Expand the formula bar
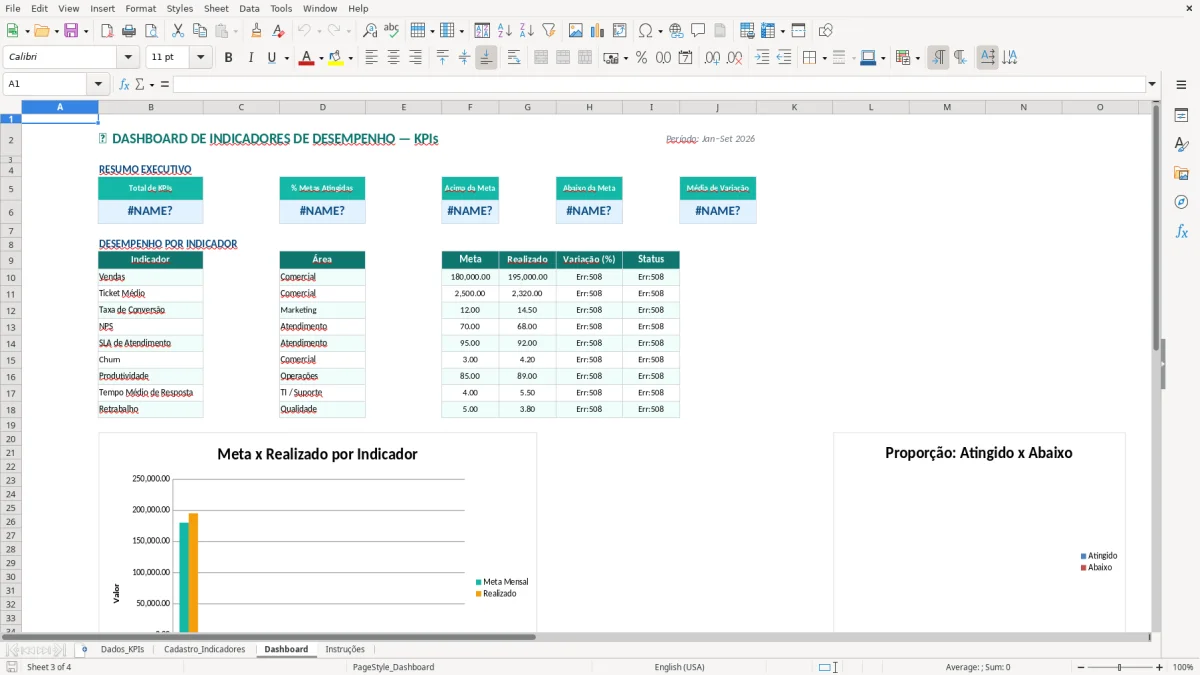 click(1152, 84)
